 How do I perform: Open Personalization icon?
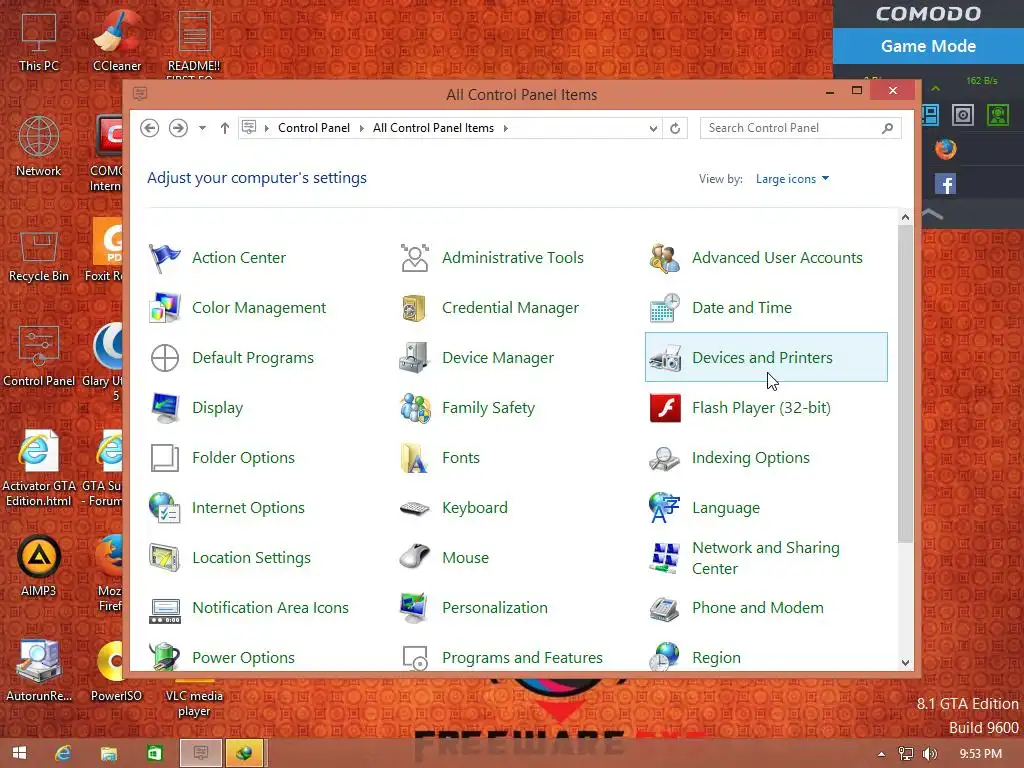pos(415,608)
